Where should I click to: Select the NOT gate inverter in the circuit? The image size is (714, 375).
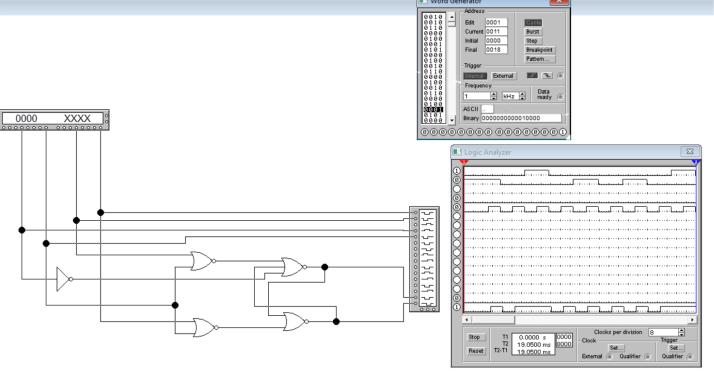(65, 279)
